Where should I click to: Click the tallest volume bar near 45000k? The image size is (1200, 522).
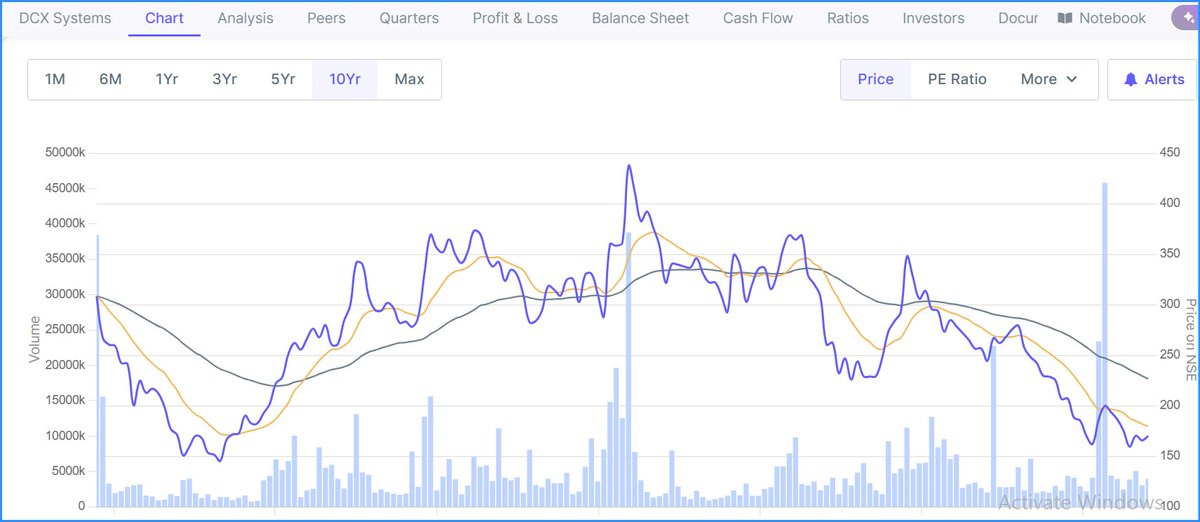(x=1105, y=344)
